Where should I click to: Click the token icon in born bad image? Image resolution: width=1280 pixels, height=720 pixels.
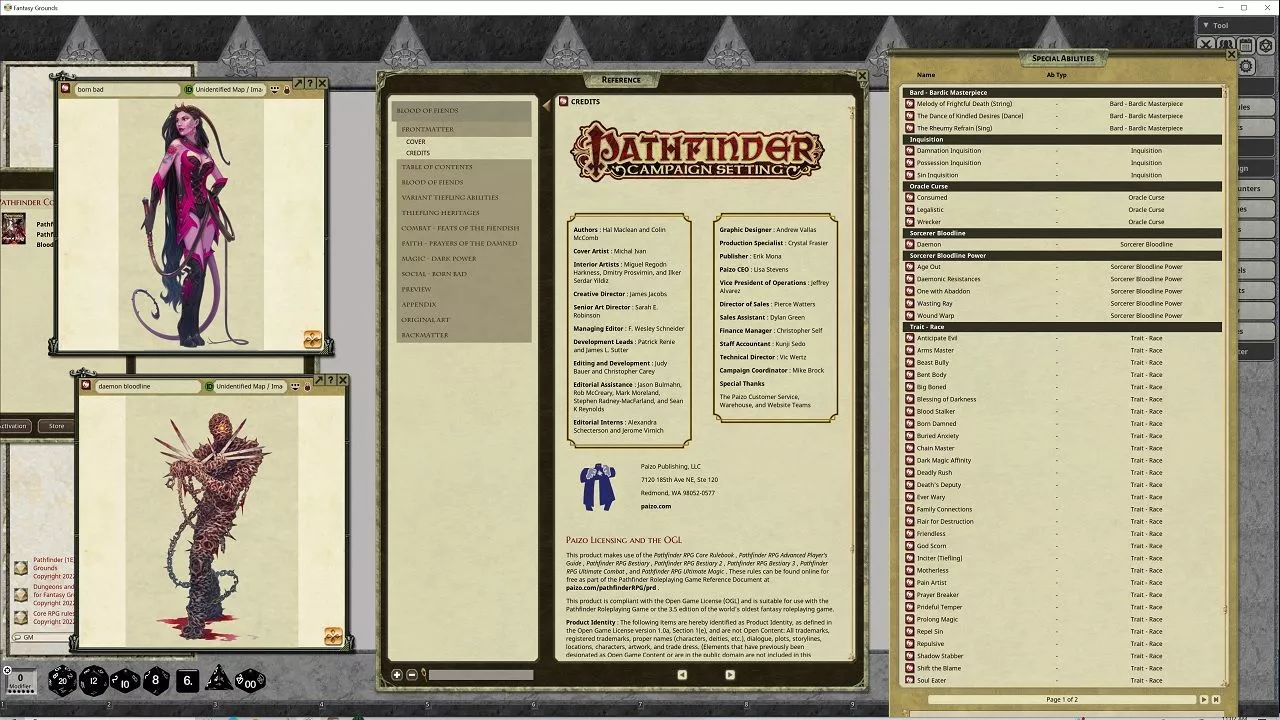pyautogui.click(x=313, y=340)
